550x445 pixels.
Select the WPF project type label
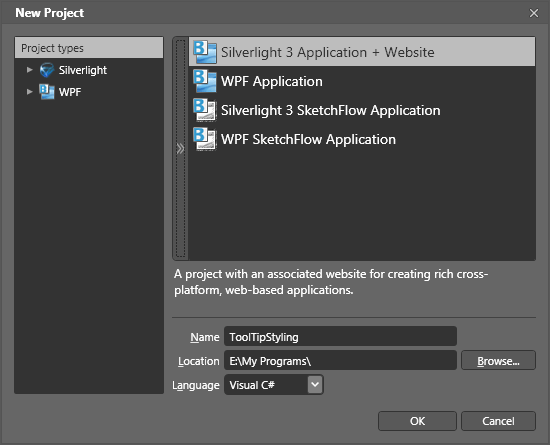70,92
